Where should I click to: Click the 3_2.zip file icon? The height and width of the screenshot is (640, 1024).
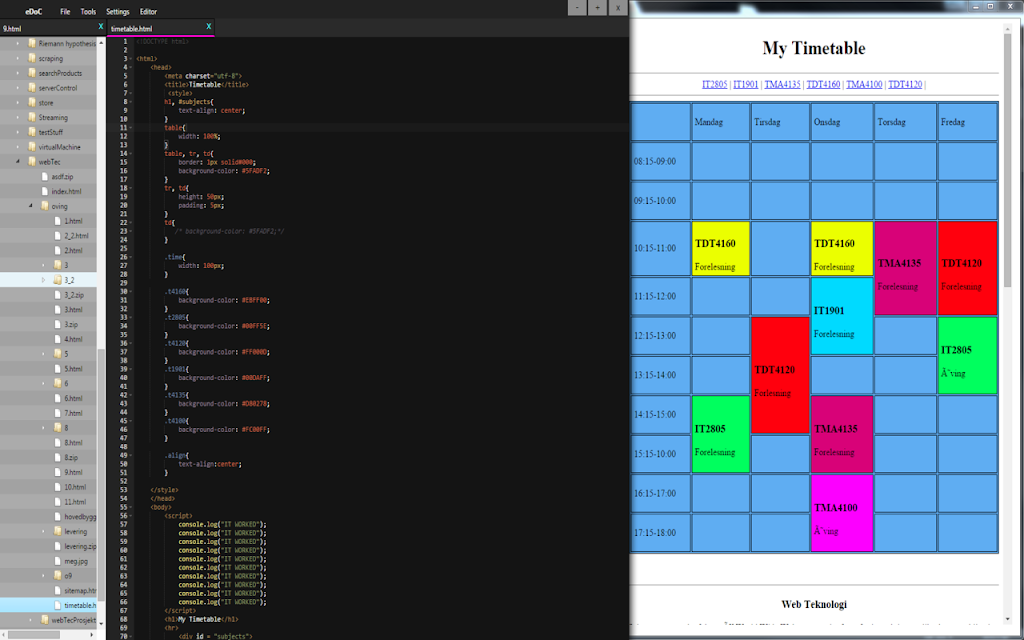(57, 295)
